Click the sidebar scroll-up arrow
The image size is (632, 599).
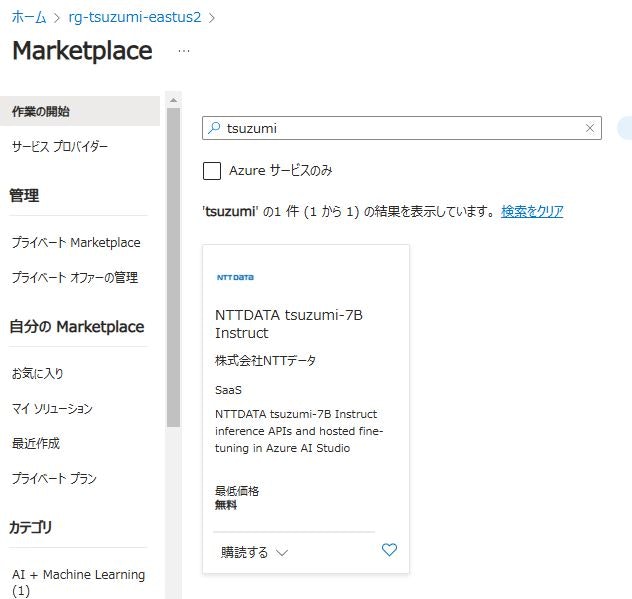click(x=173, y=100)
